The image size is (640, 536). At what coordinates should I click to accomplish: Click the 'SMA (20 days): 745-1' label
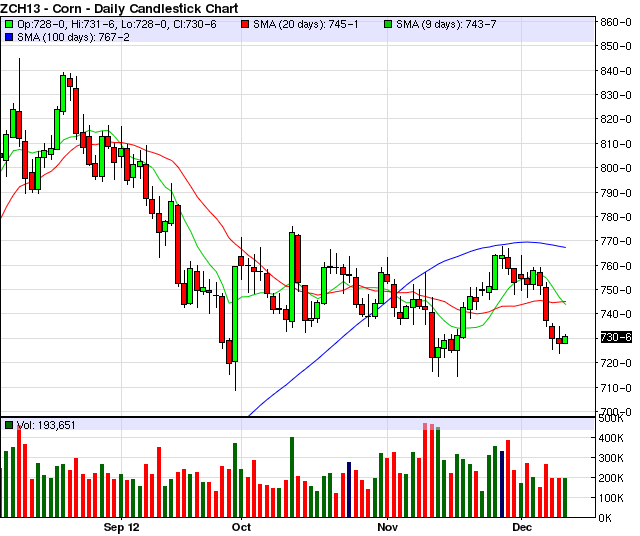point(305,24)
